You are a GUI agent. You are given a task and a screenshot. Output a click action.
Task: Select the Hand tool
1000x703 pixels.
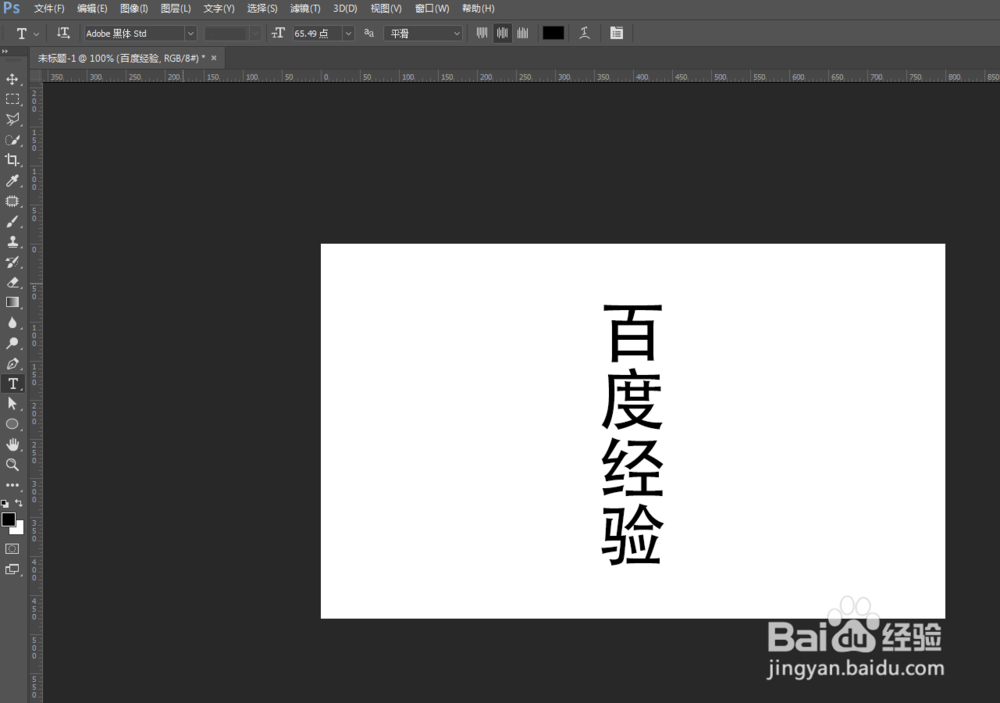click(13, 444)
